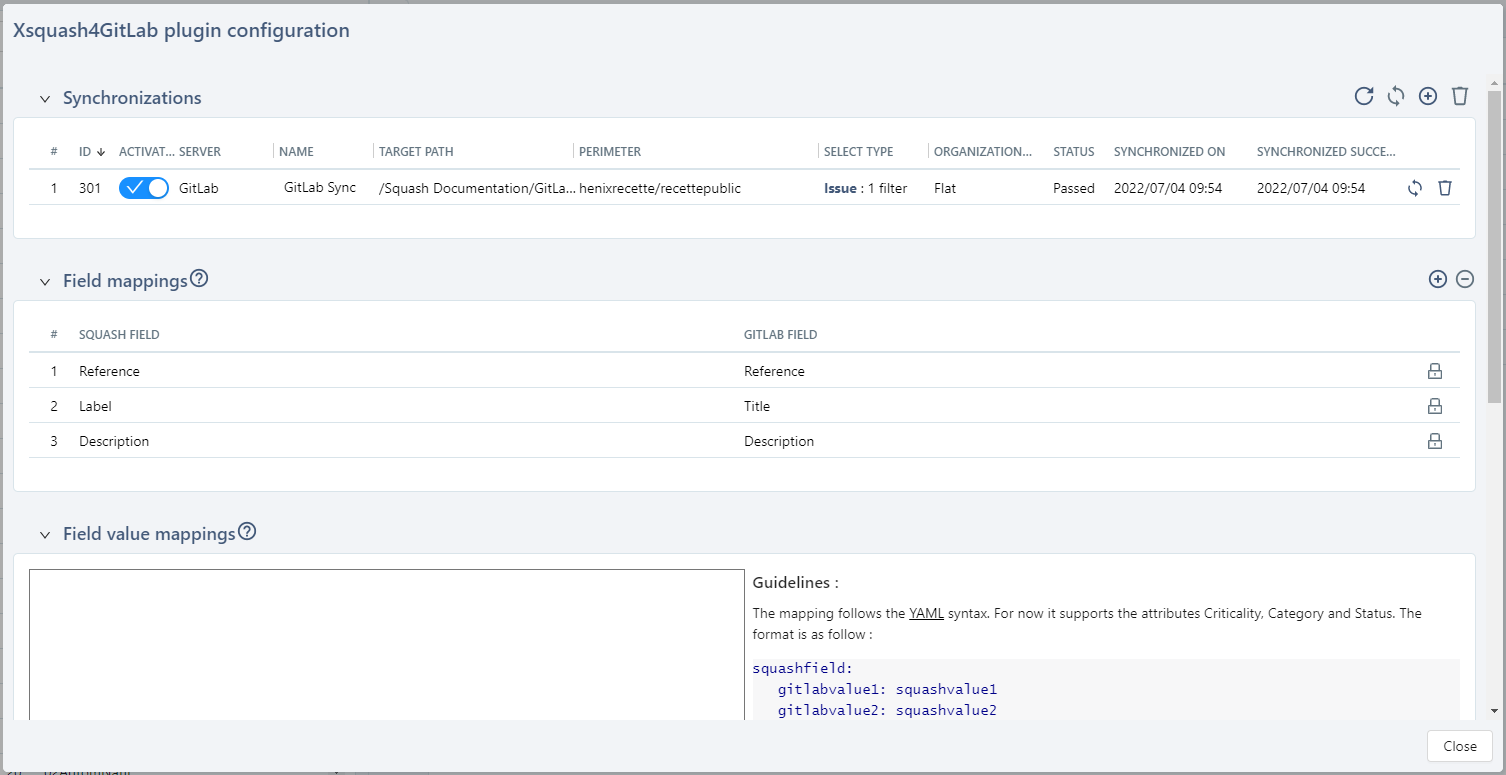This screenshot has width=1506, height=775.
Task: Click inside the field value mappings editor
Action: (387, 640)
